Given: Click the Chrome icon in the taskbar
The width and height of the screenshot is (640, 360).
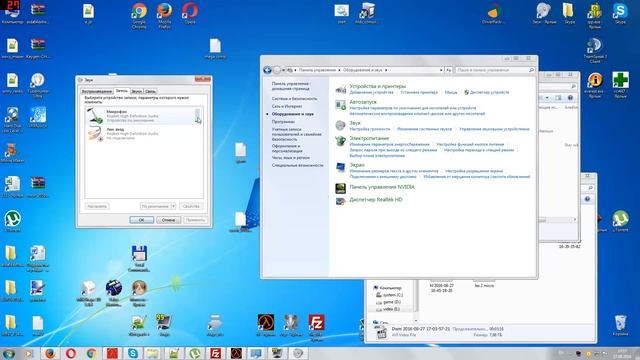Looking at the screenshot, I should pos(91,353).
